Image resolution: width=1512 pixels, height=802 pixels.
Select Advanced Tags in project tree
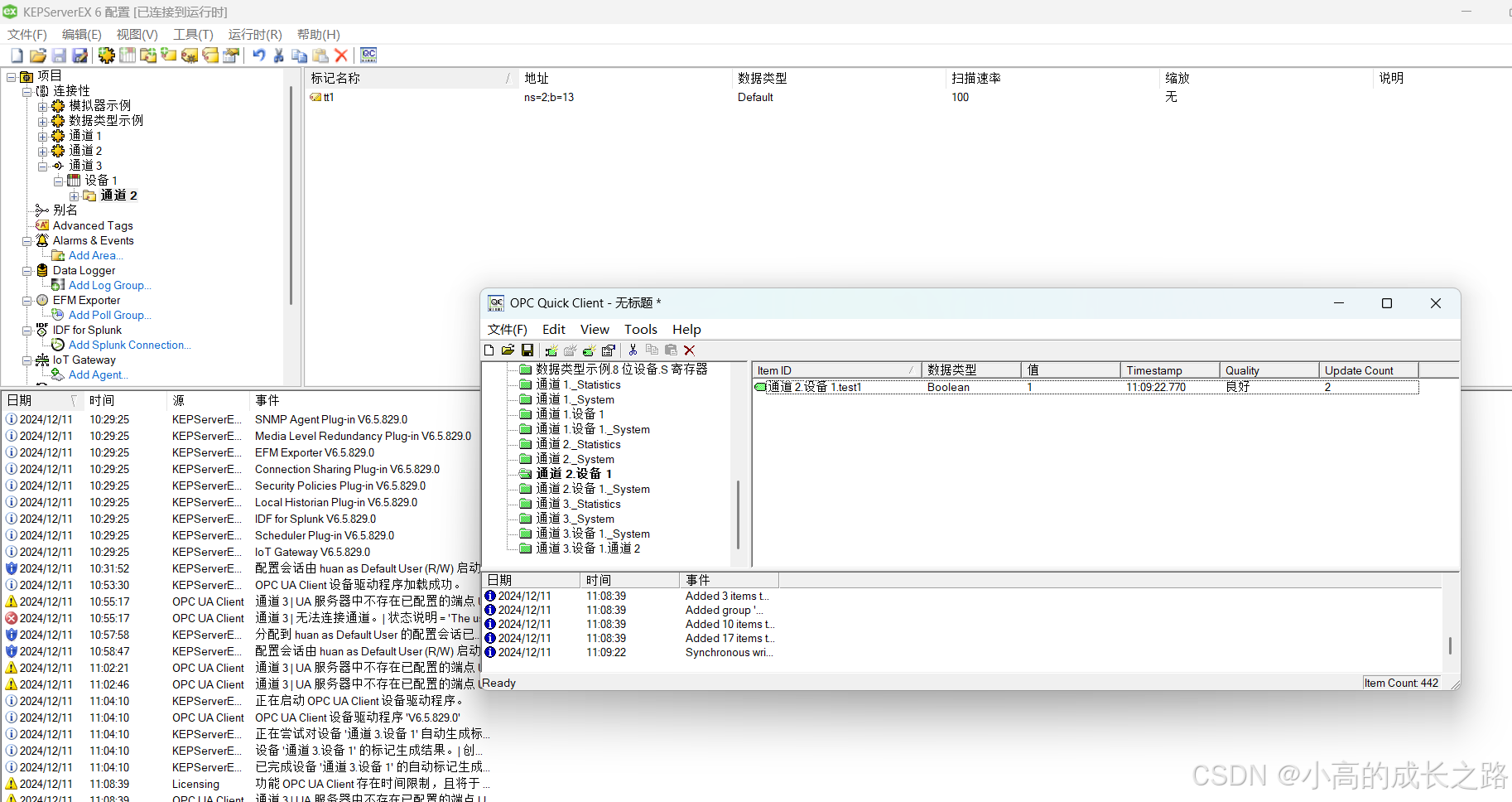tap(93, 225)
